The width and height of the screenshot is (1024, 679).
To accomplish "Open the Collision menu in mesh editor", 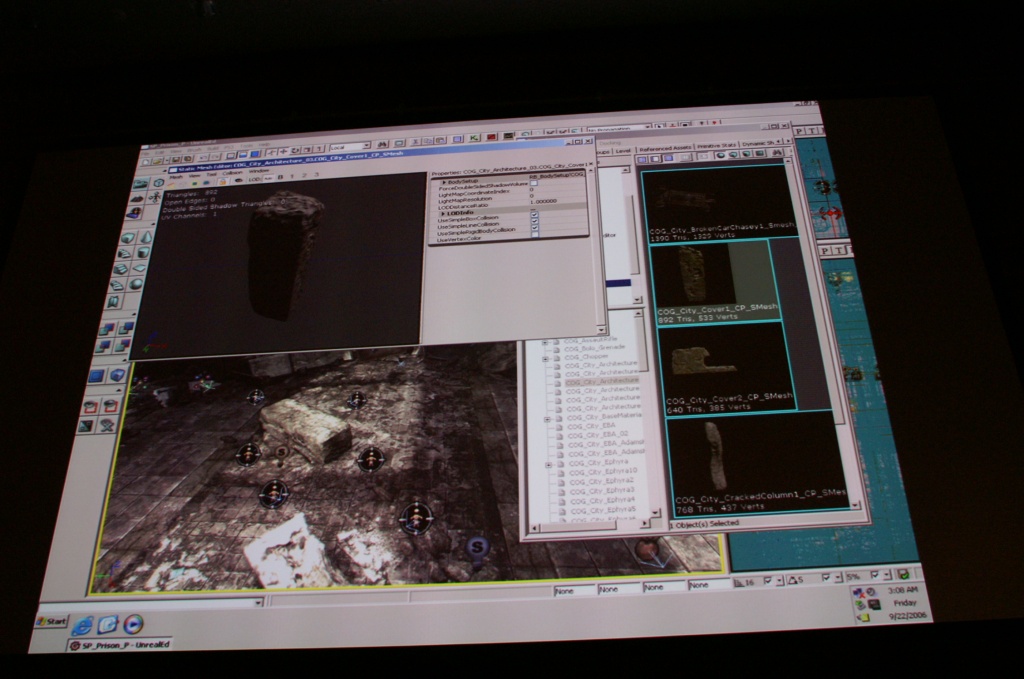I will pos(232,173).
